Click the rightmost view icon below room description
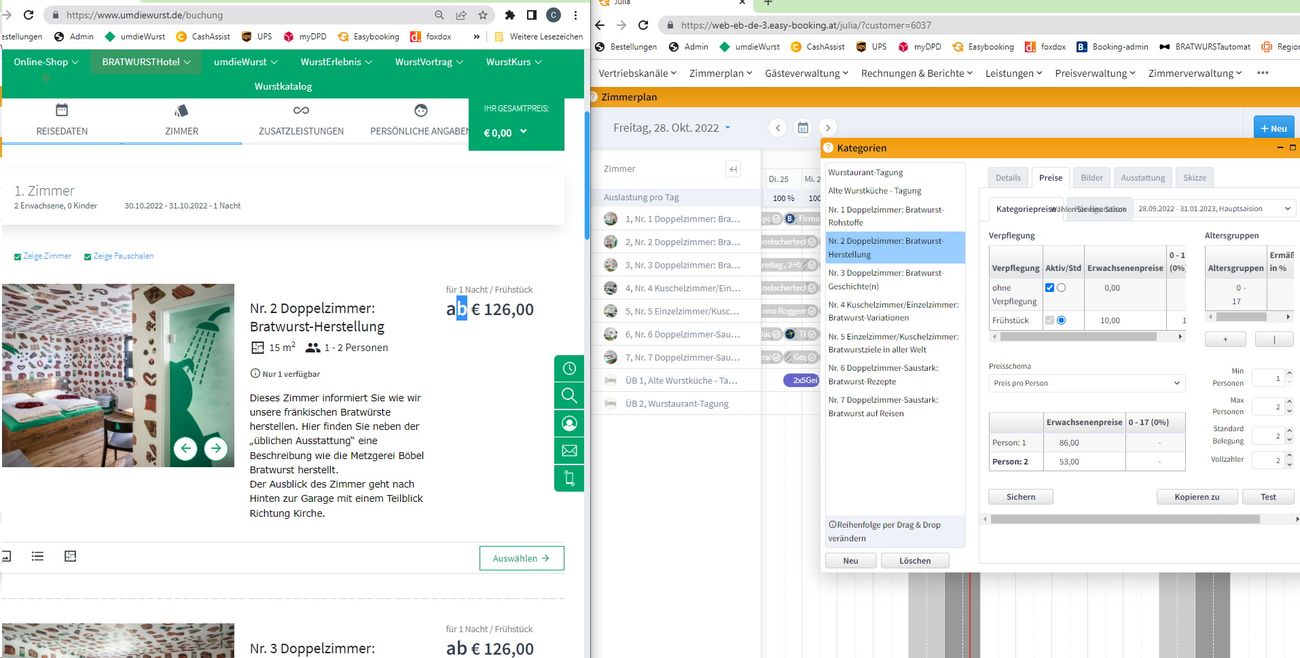 (x=70, y=556)
